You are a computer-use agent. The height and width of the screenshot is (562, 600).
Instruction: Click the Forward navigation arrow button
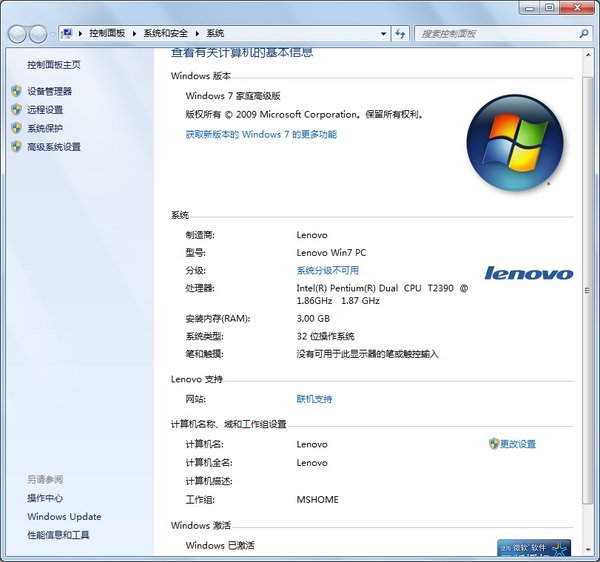(38, 34)
